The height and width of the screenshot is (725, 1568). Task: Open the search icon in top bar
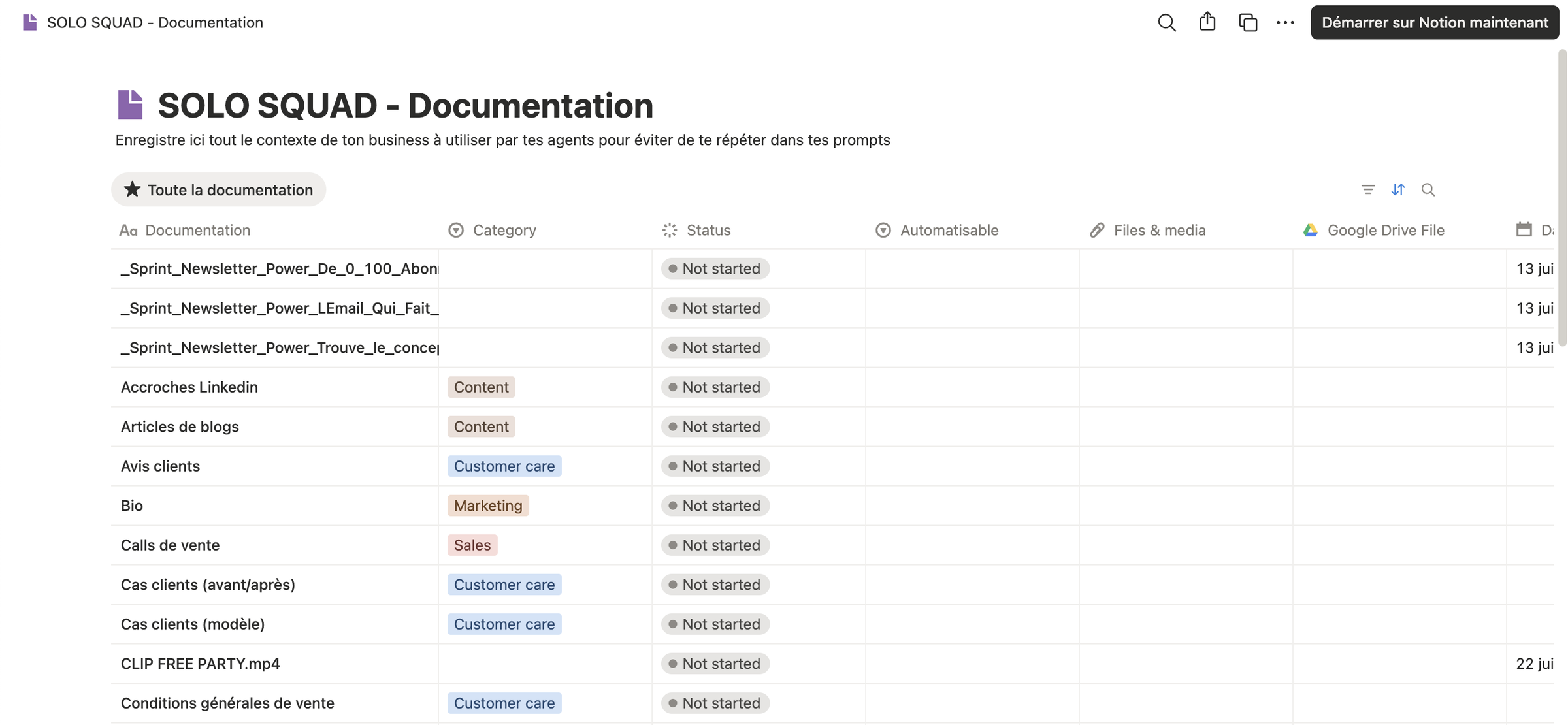pyautogui.click(x=1167, y=23)
